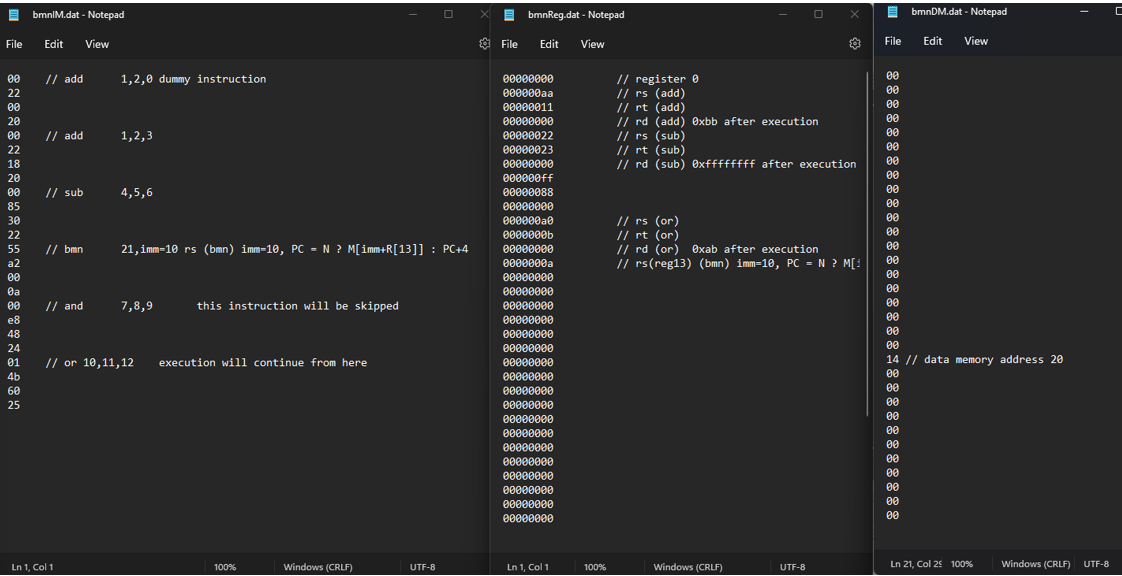The image size is (1122, 576).
Task: Open Settings gear in bmnReg.dat window
Action: (855, 44)
